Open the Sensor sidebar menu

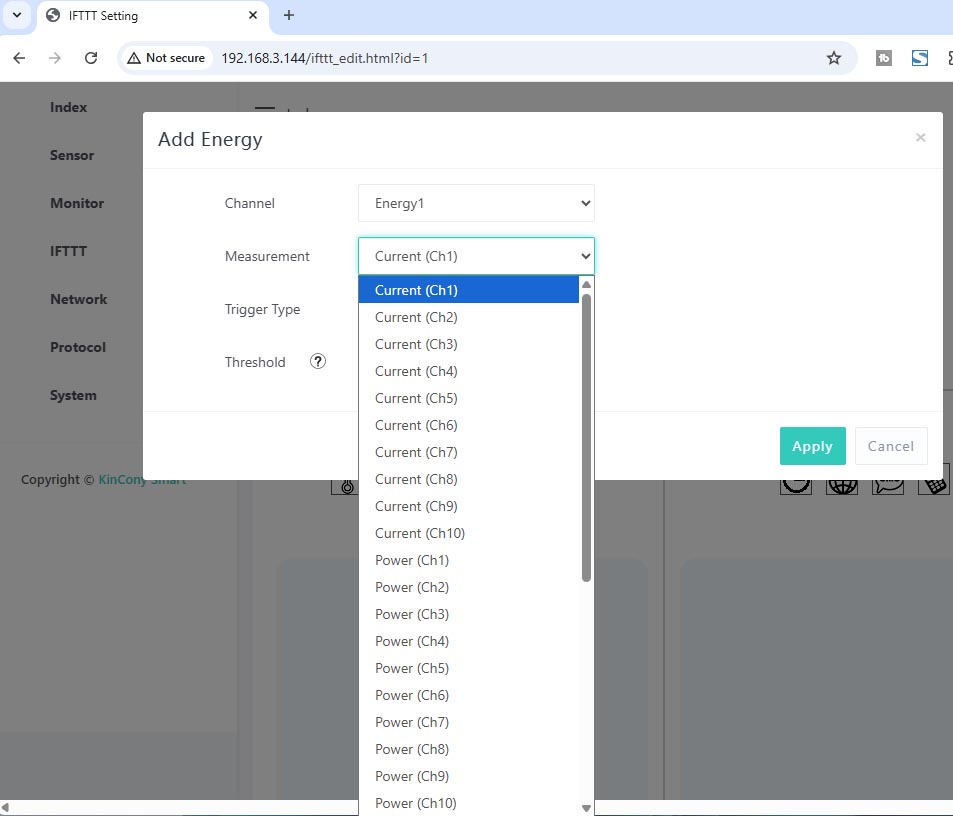point(72,155)
